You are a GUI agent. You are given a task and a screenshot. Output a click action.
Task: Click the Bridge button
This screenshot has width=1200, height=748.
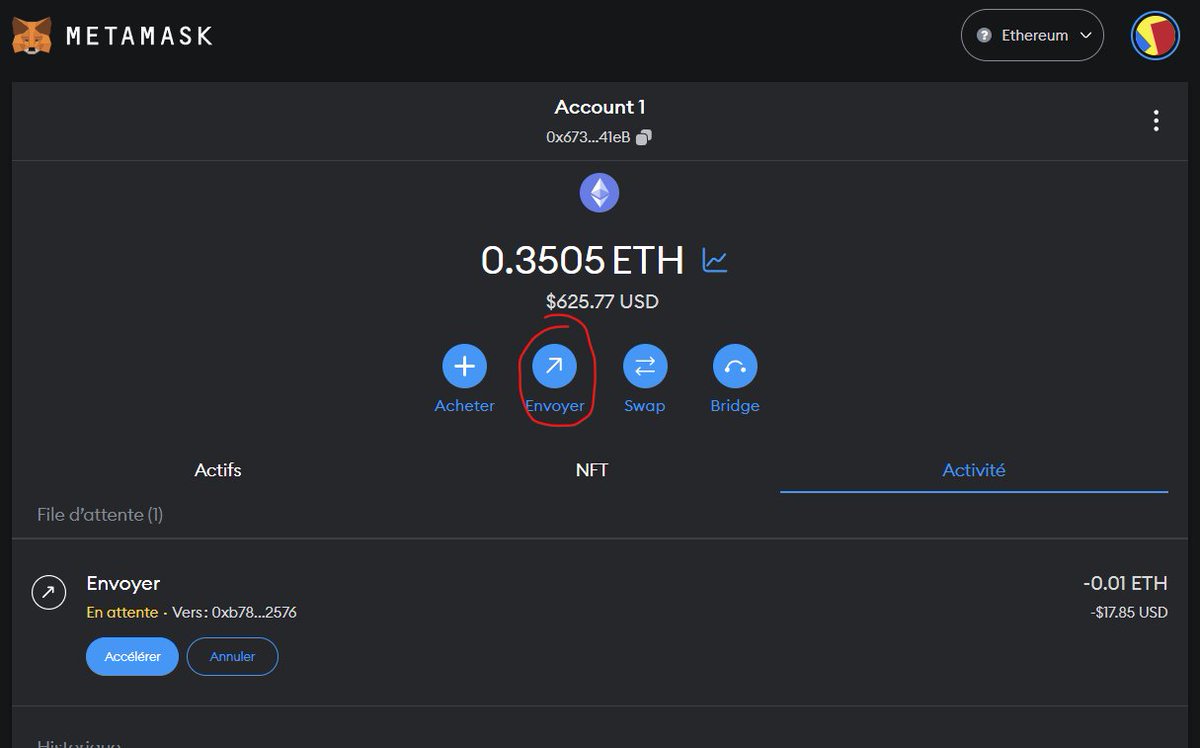pyautogui.click(x=735, y=367)
